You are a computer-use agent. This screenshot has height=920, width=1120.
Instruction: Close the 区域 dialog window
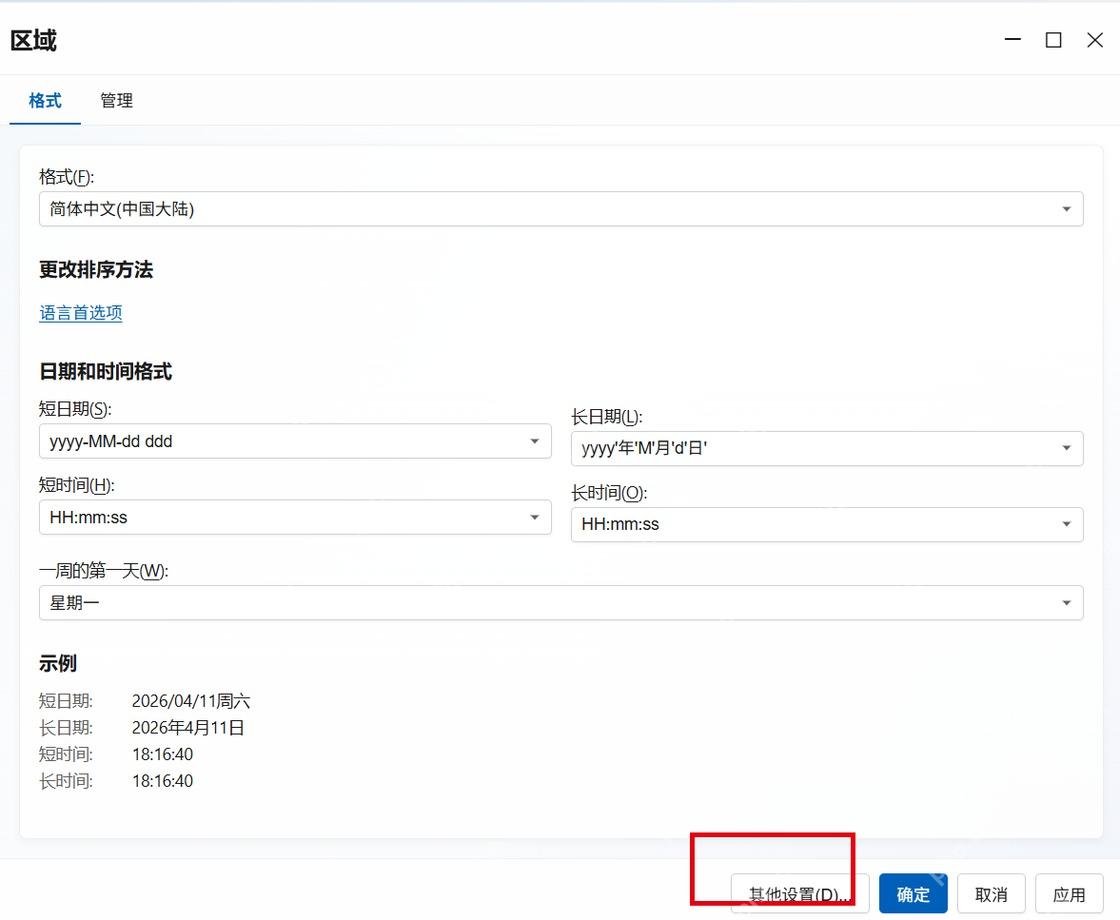1095,40
